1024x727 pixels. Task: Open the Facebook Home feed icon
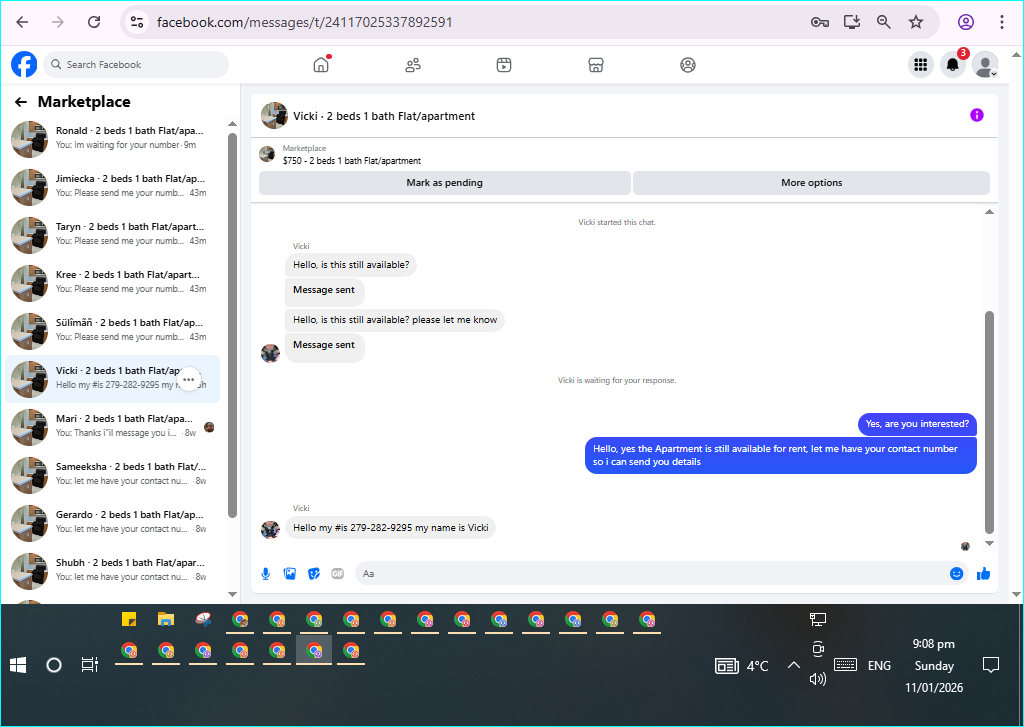(321, 65)
